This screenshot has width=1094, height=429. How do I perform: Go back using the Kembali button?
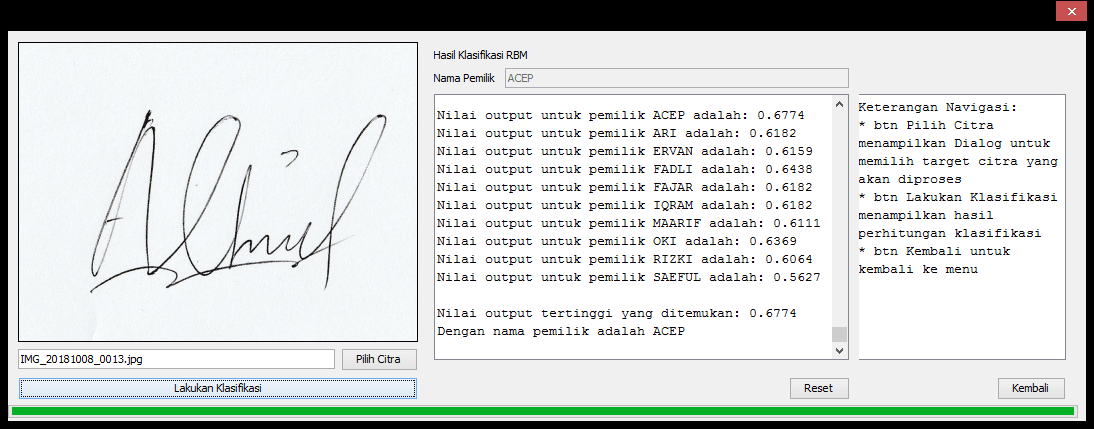coord(1030,388)
